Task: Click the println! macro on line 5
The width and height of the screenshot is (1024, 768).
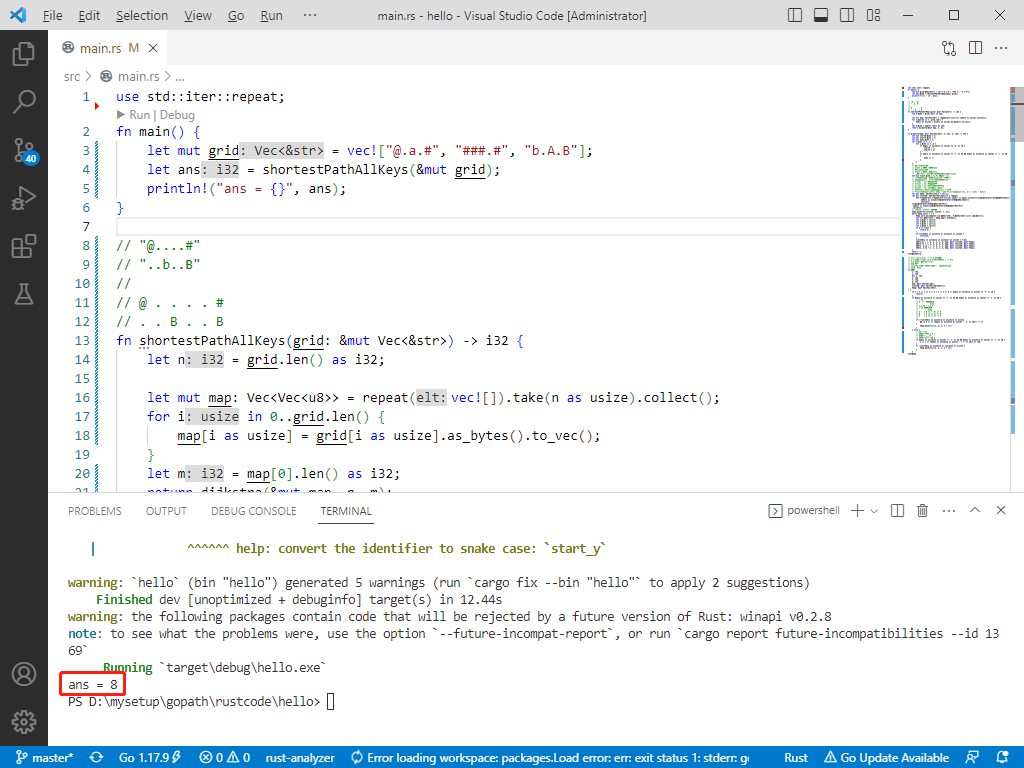Action: click(178, 189)
